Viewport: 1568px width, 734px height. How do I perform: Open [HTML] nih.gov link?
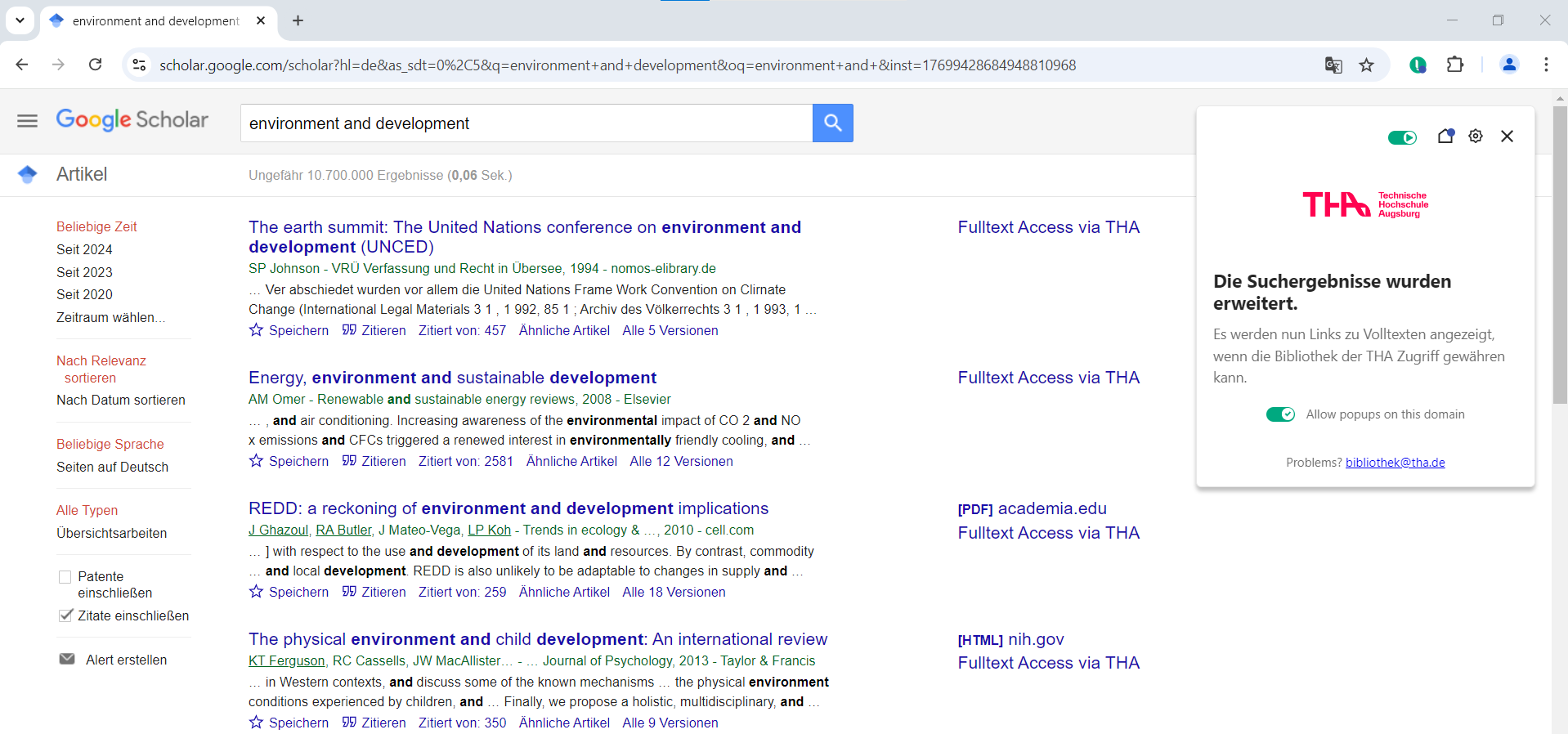(1010, 639)
